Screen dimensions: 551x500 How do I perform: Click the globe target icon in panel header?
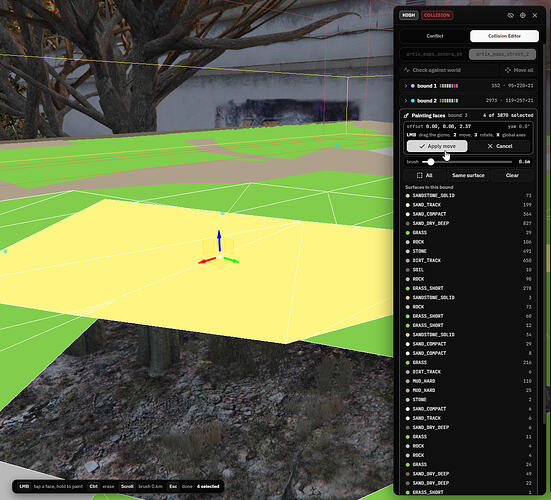(x=523, y=15)
